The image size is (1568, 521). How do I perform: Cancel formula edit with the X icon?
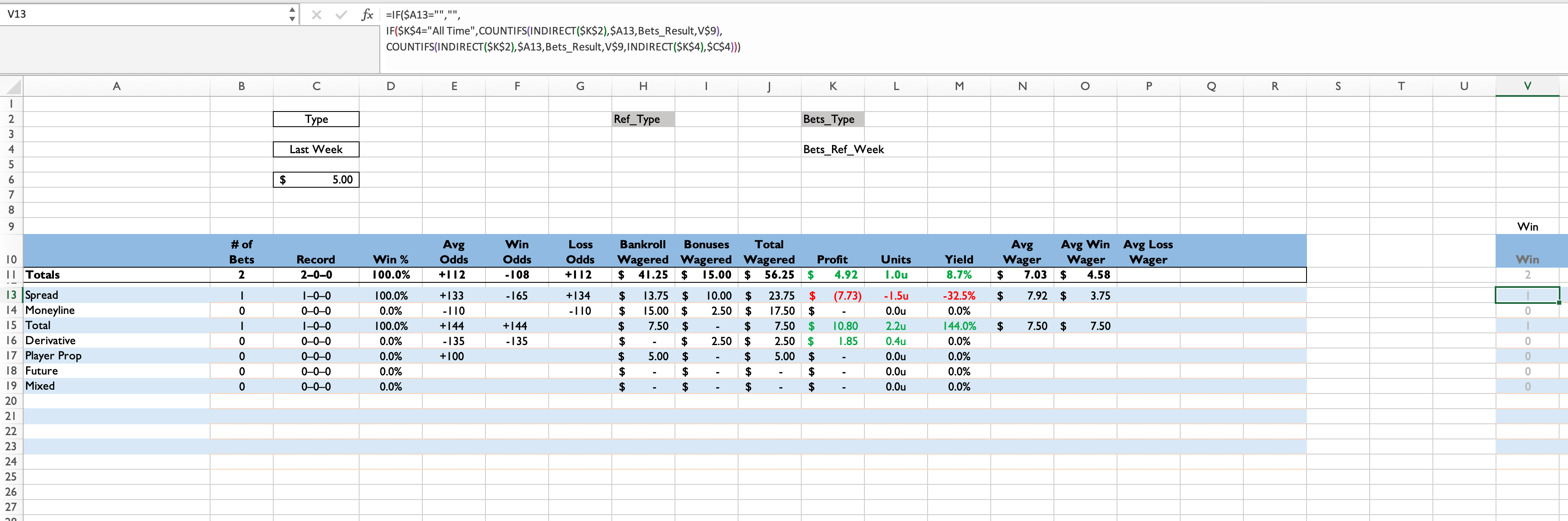[316, 15]
